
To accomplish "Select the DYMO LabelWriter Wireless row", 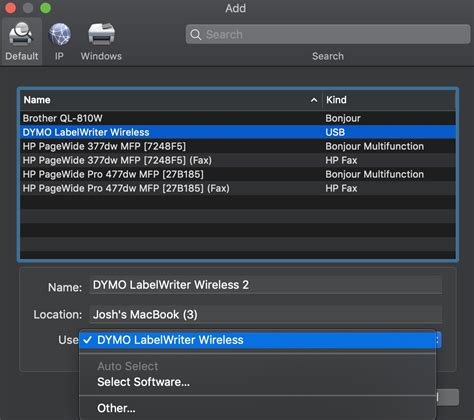I will tap(238, 132).
